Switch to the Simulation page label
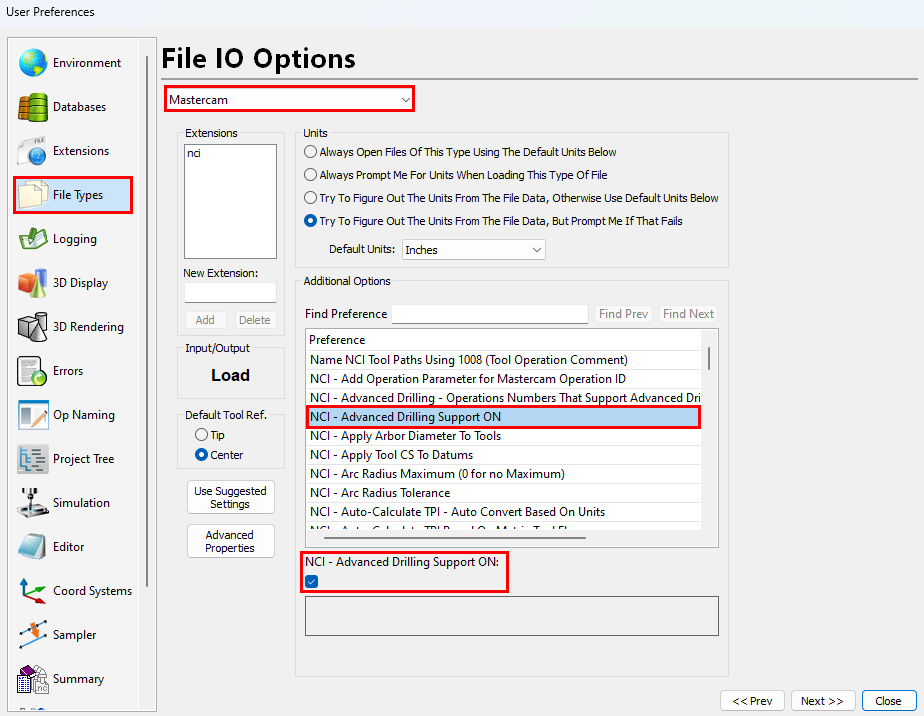This screenshot has height=716, width=924. (x=81, y=503)
